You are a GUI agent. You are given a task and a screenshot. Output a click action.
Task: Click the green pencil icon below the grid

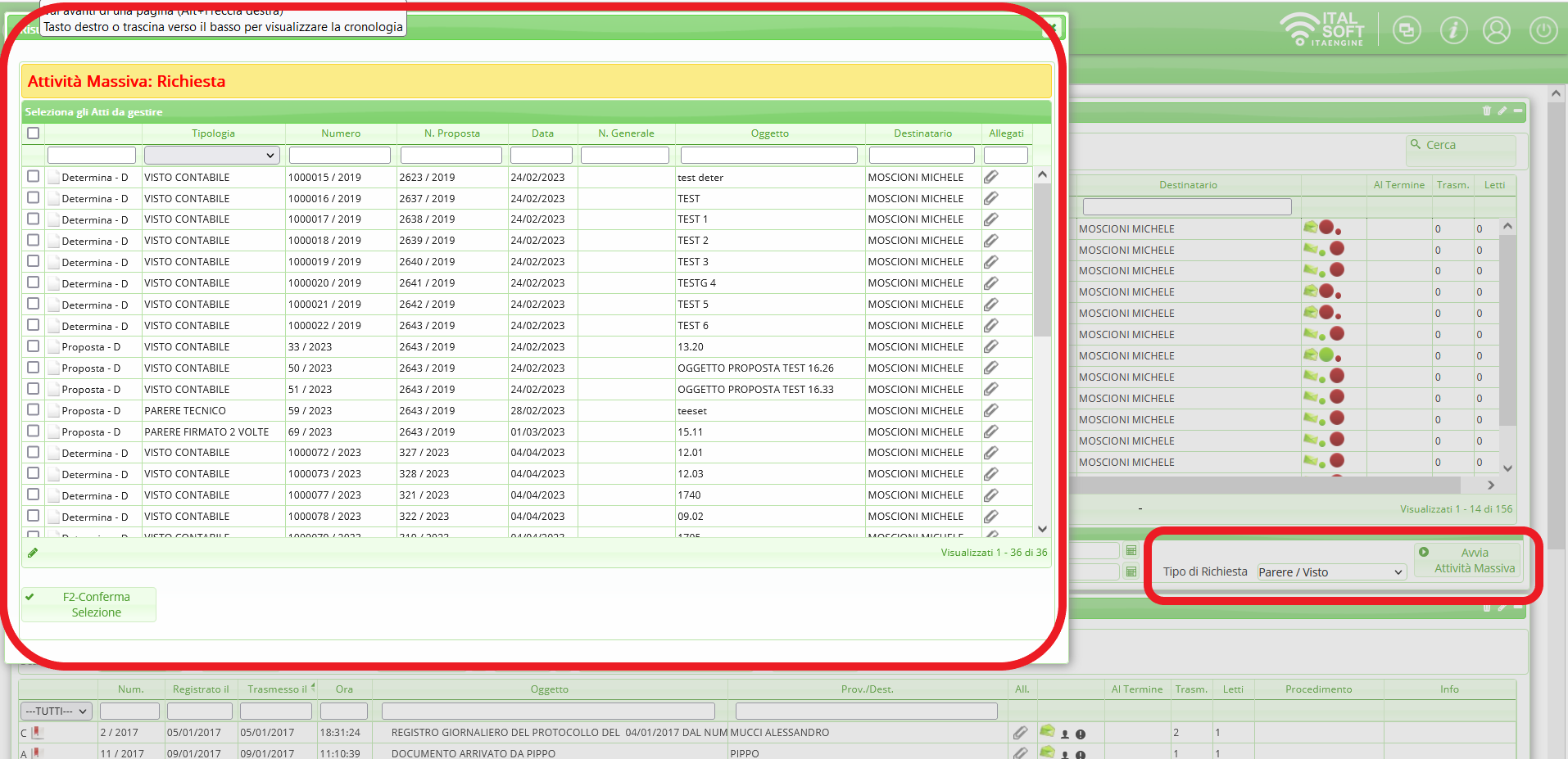coord(33,553)
